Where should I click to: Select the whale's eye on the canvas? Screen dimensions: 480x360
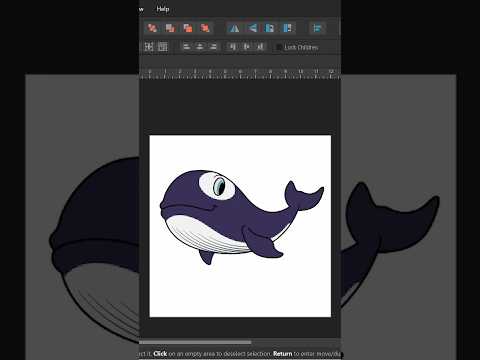(218, 185)
